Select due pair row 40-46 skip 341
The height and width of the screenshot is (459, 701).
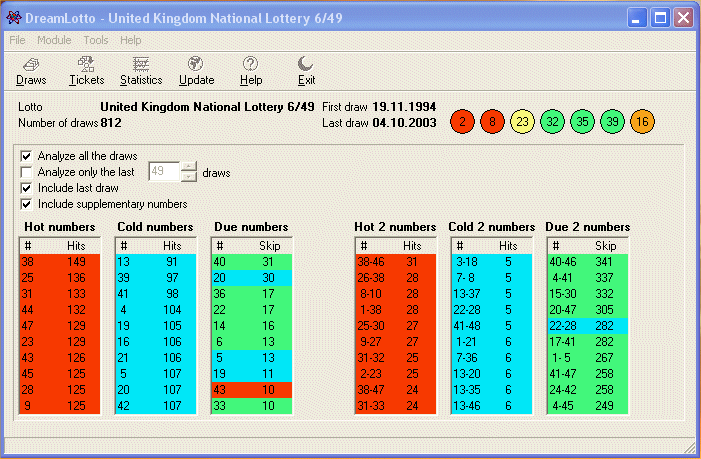click(588, 262)
